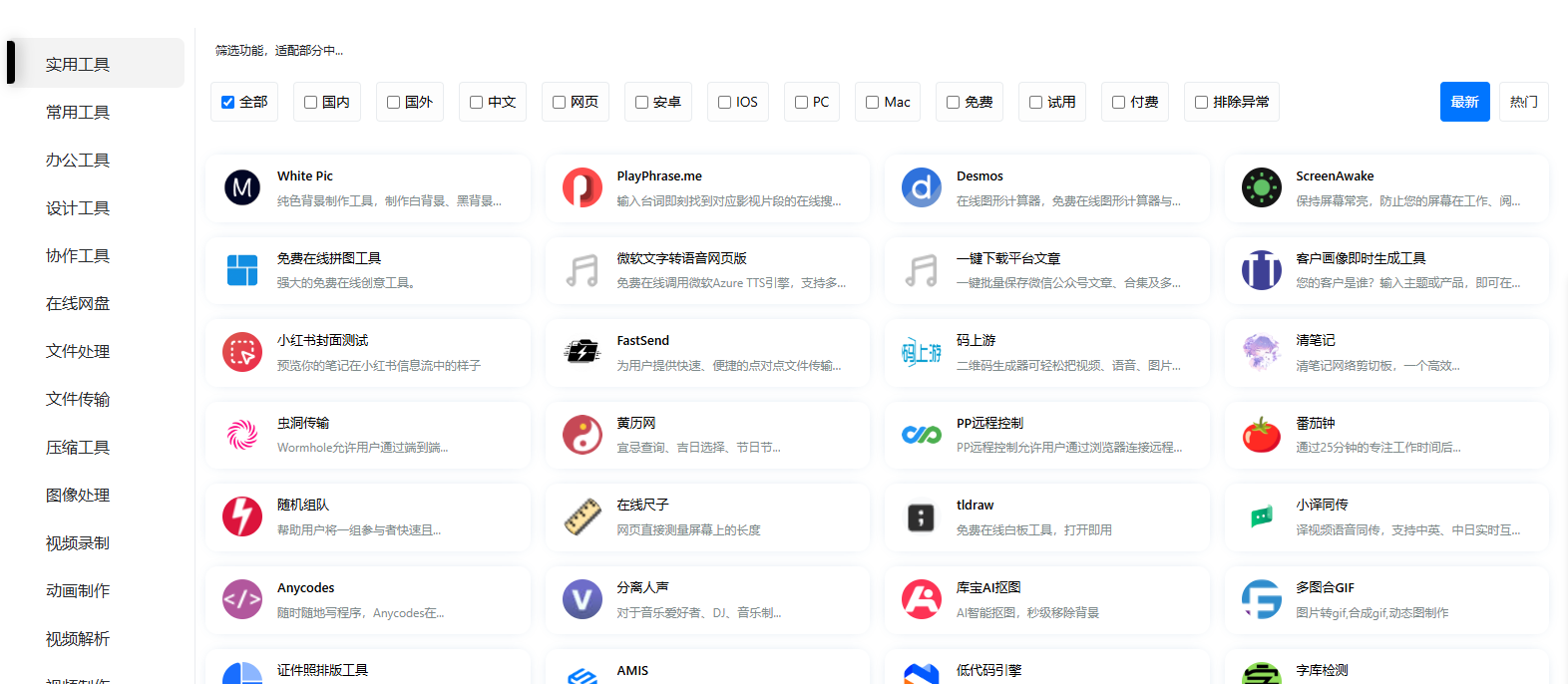This screenshot has width=1568, height=684.
Task: Click the FastSend icon
Action: (582, 352)
